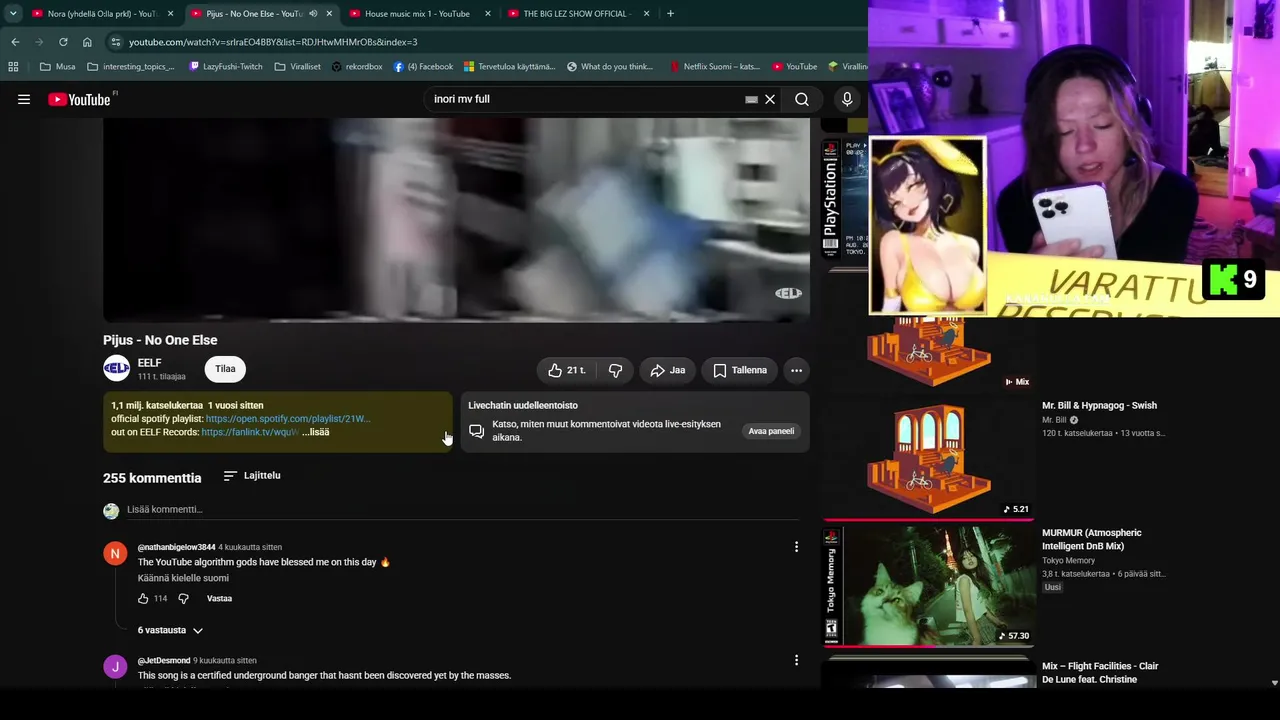Viewport: 1280px width, 720px height.
Task: Open the interesting_topics bookmarks folder
Action: click(x=131, y=67)
